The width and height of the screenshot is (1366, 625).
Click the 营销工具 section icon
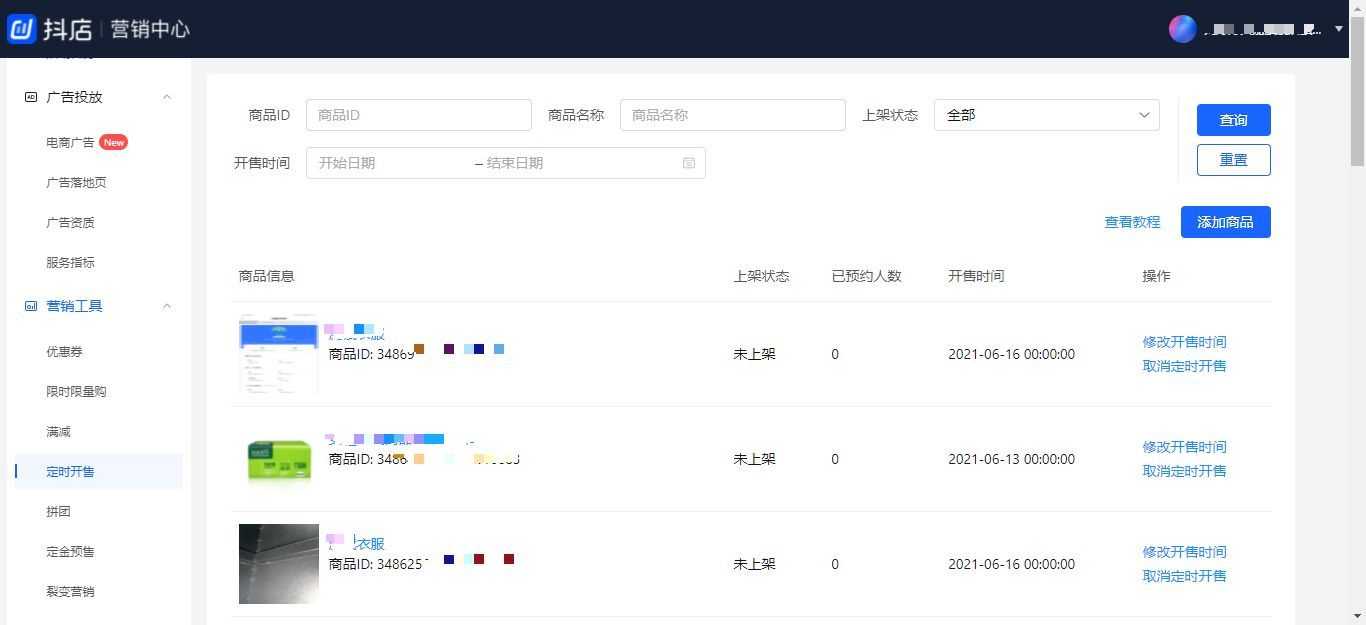click(31, 306)
